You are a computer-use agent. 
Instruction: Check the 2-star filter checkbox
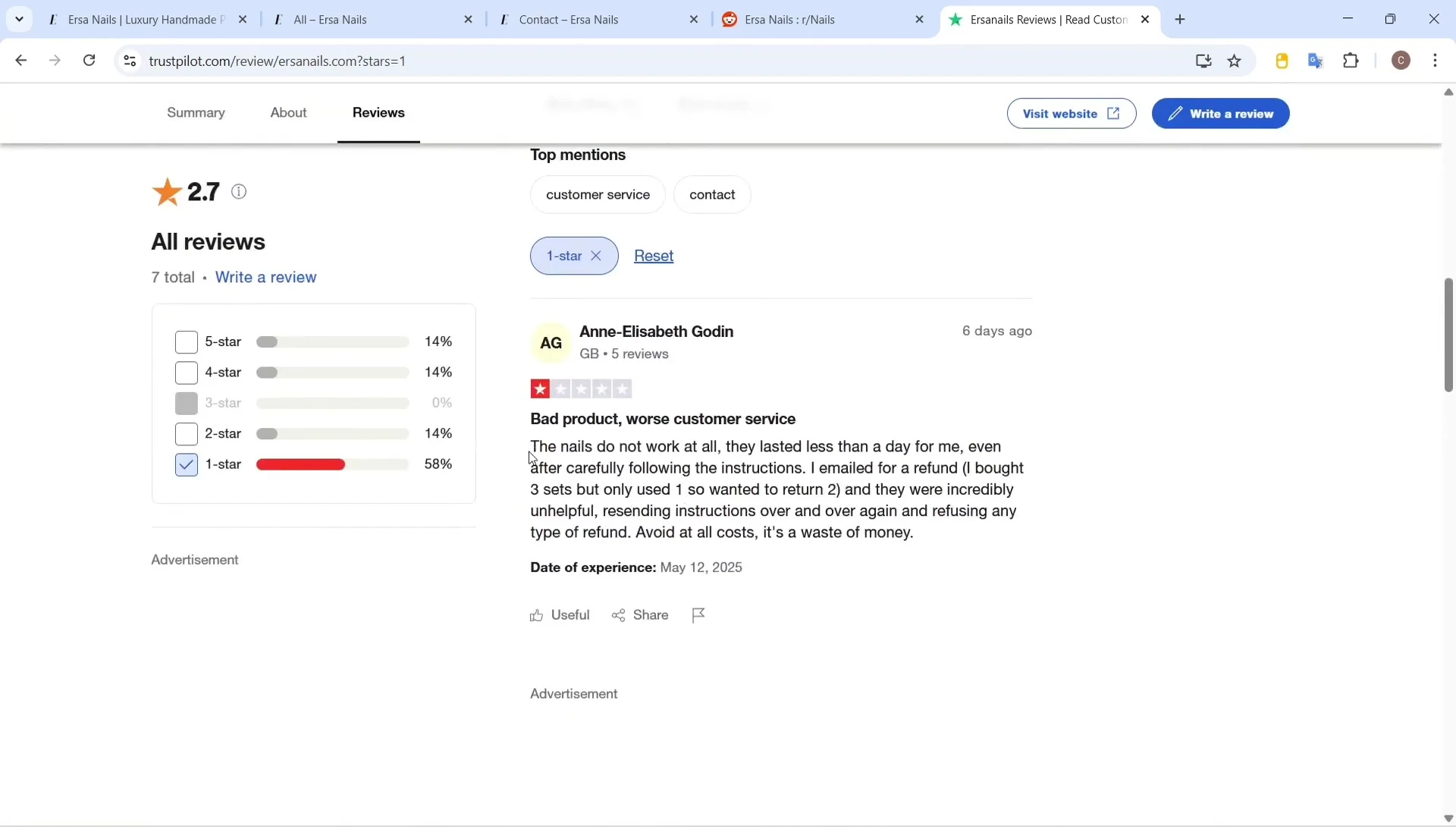tap(186, 434)
